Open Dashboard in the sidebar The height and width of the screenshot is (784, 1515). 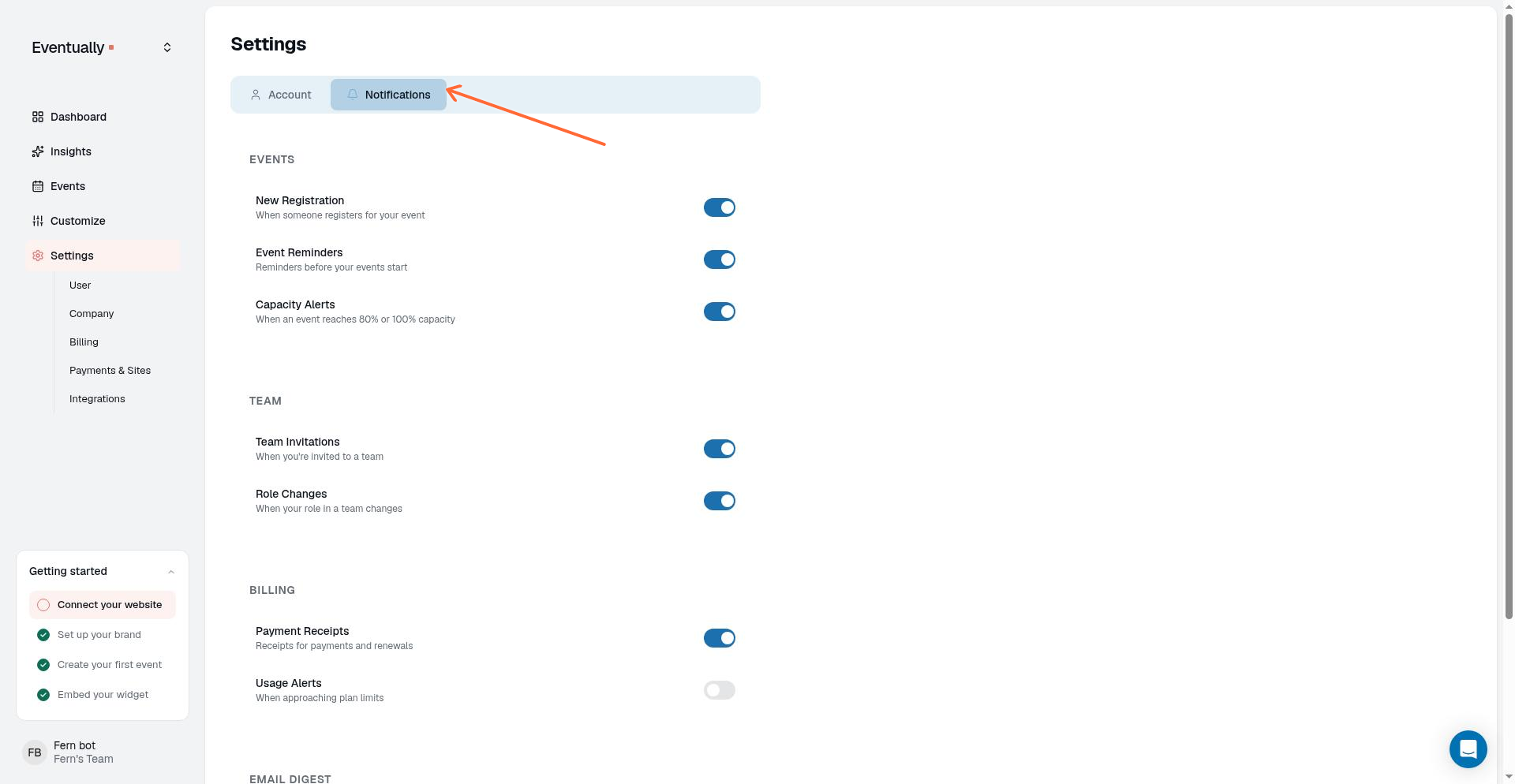pyautogui.click(x=103, y=117)
